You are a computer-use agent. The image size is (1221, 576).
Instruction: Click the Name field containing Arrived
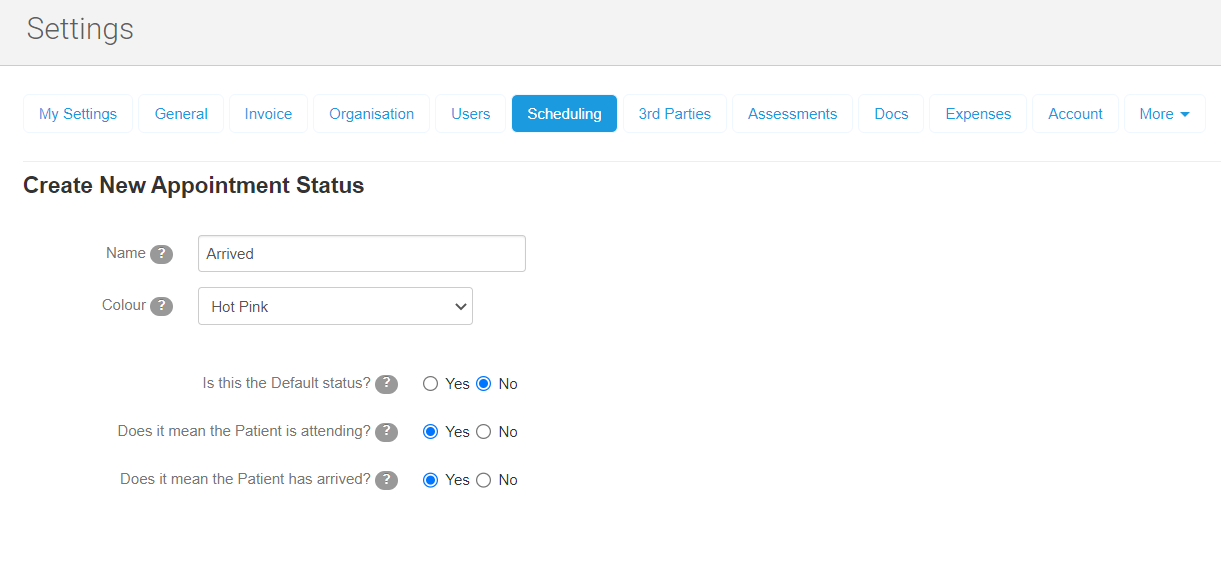coord(361,254)
